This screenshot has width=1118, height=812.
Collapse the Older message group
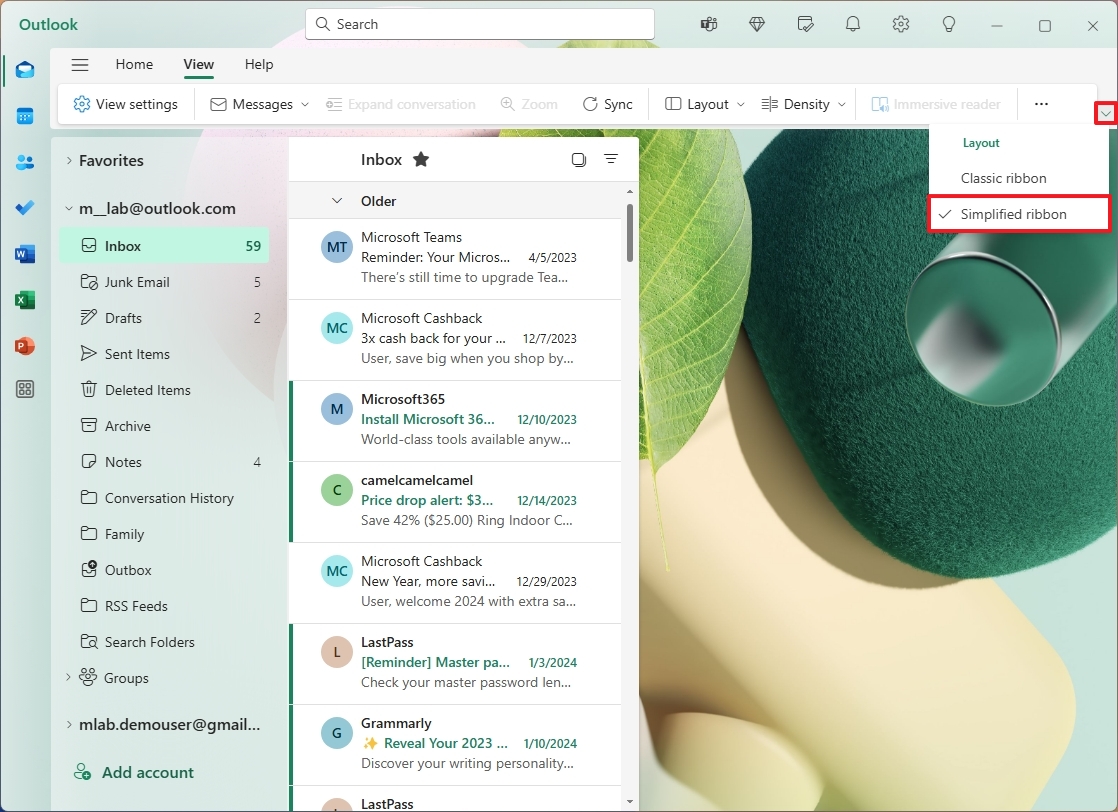337,201
